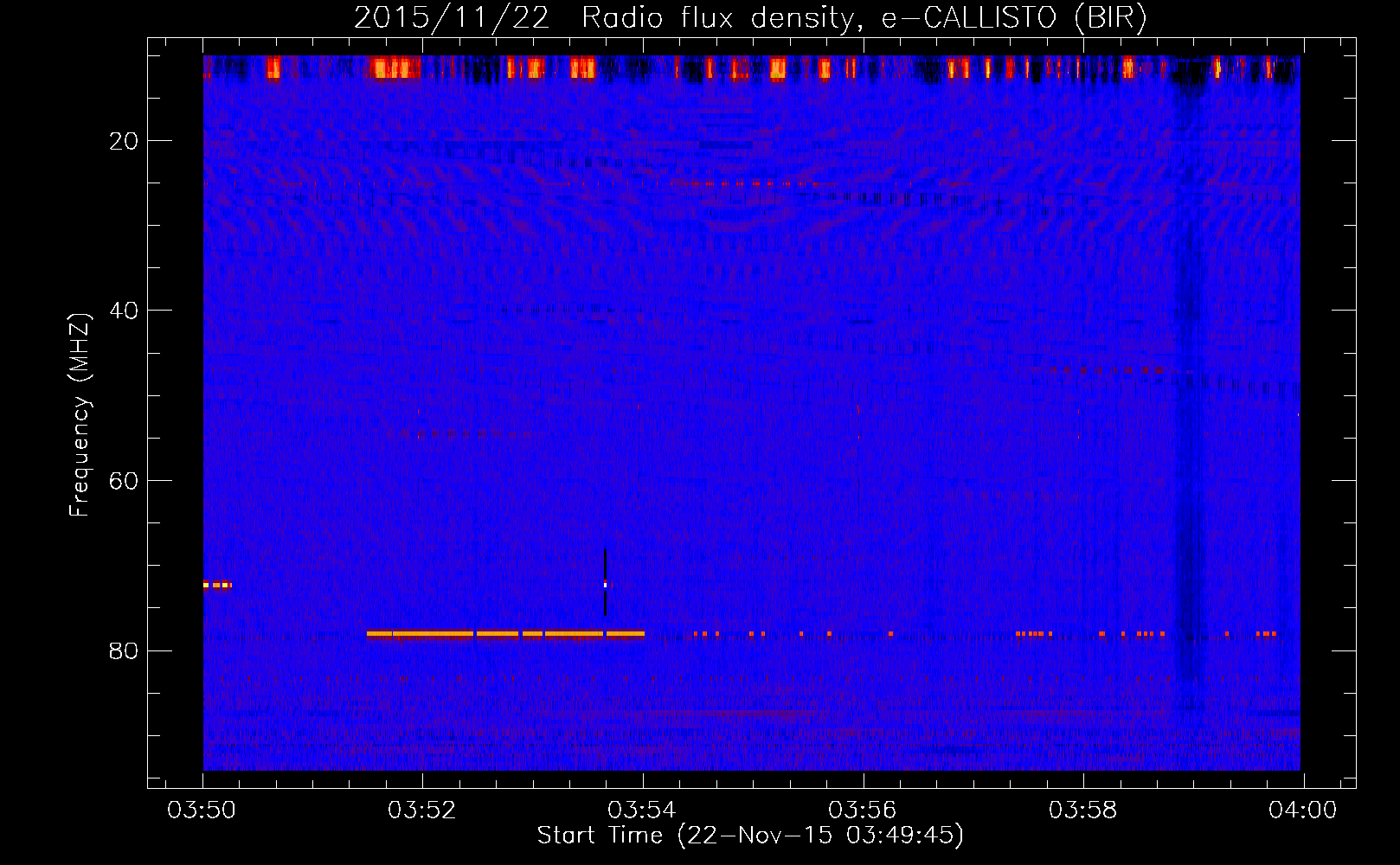
Task: Click the 60 MHz frequency tick label
Action: click(124, 481)
